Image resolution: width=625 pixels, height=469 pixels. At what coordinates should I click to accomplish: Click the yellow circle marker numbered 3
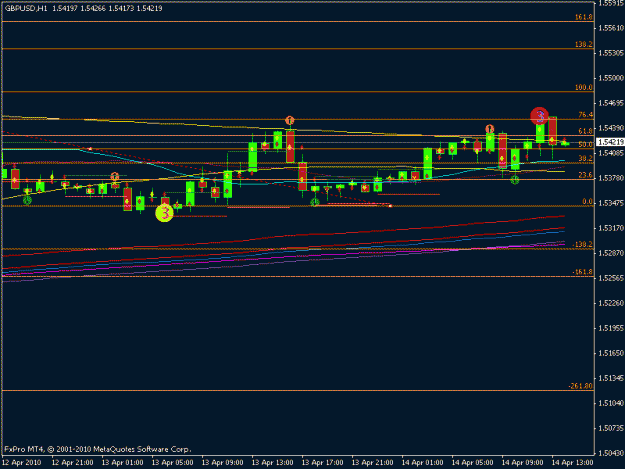click(164, 213)
